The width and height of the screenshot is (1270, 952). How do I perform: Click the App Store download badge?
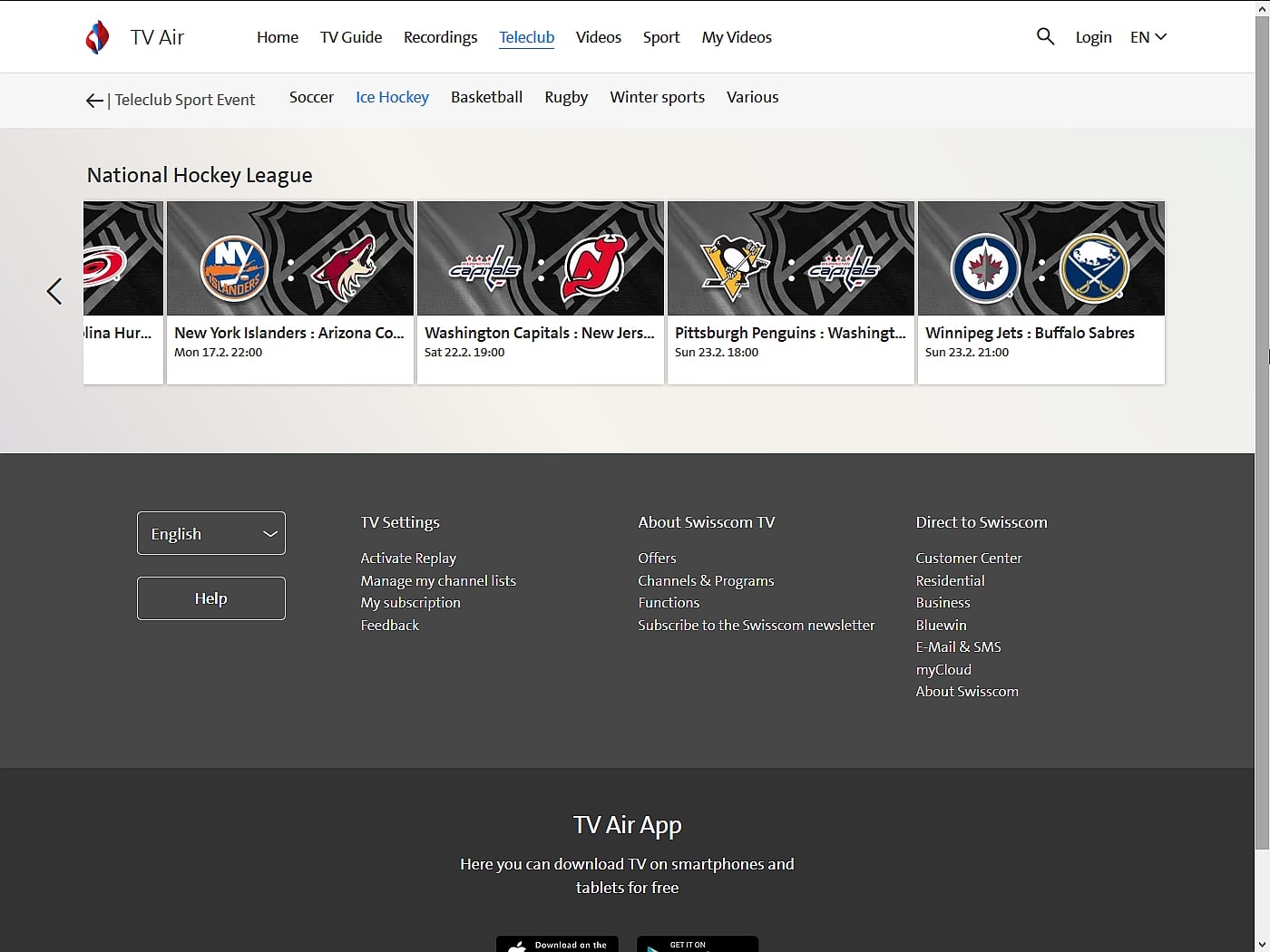point(557,946)
